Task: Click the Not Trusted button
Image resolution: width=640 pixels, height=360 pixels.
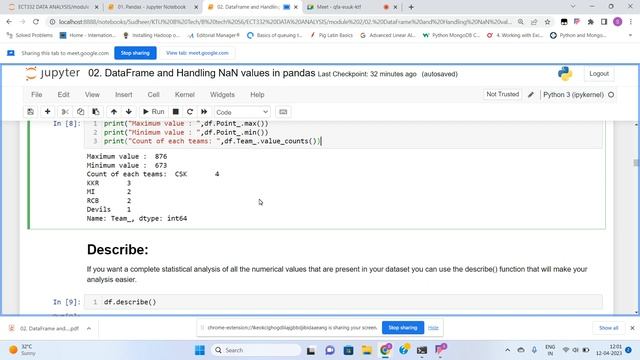Action: pyautogui.click(x=502, y=94)
